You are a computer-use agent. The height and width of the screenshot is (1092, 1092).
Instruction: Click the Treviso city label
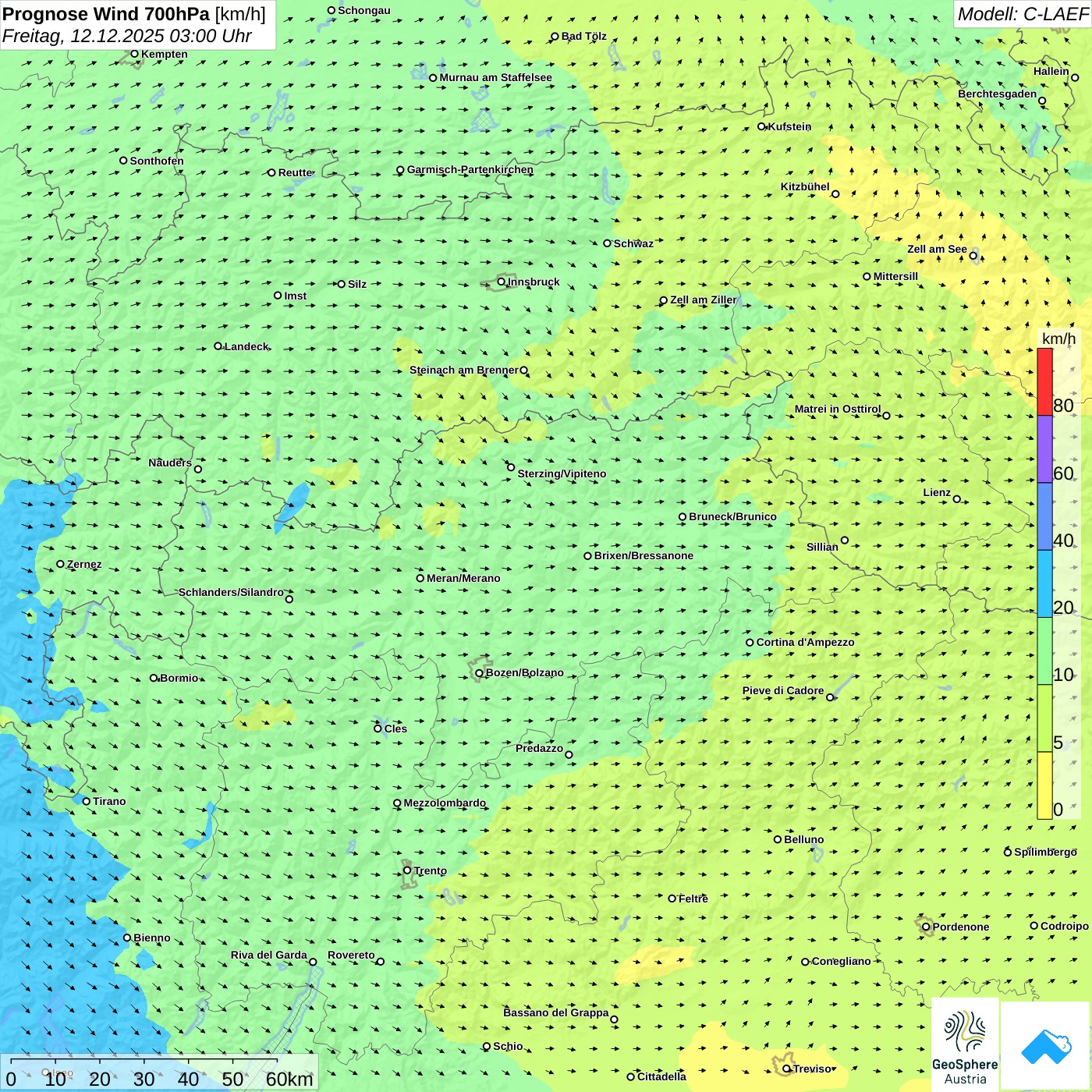coord(812,1069)
